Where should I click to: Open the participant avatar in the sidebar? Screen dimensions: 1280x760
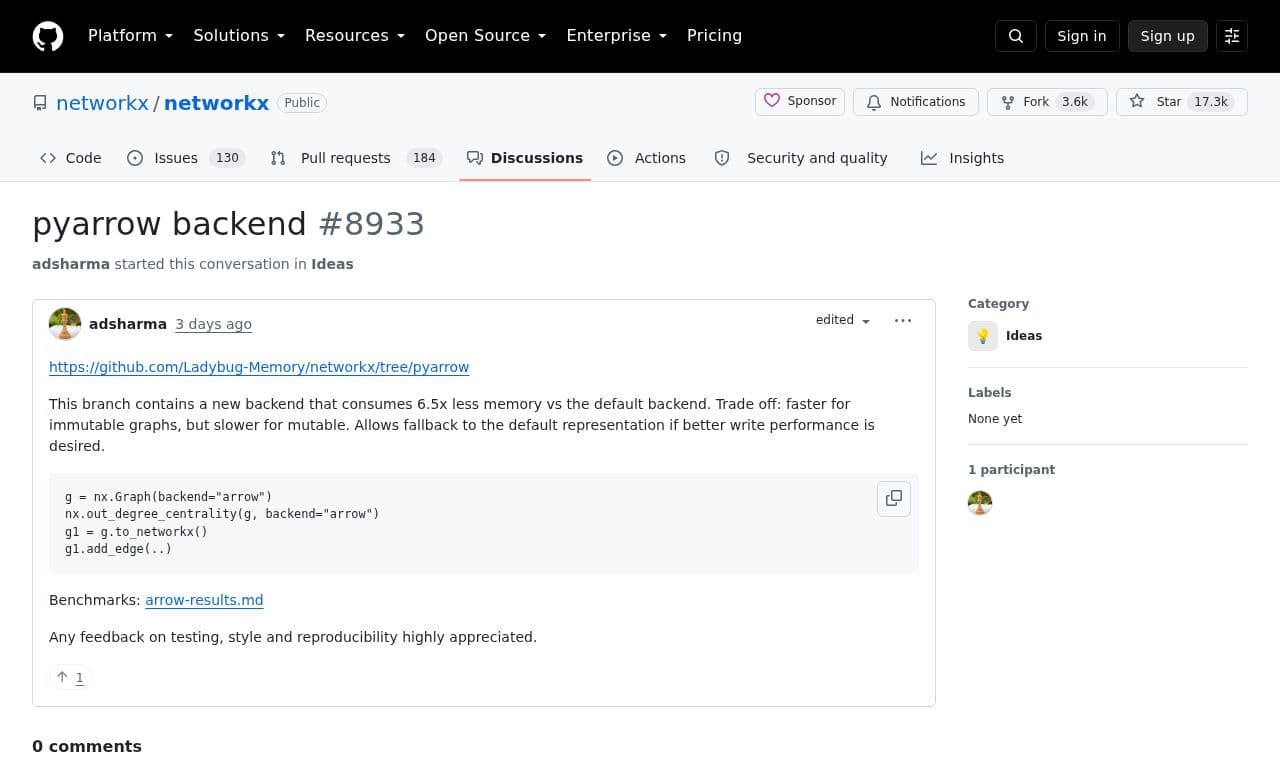point(980,503)
